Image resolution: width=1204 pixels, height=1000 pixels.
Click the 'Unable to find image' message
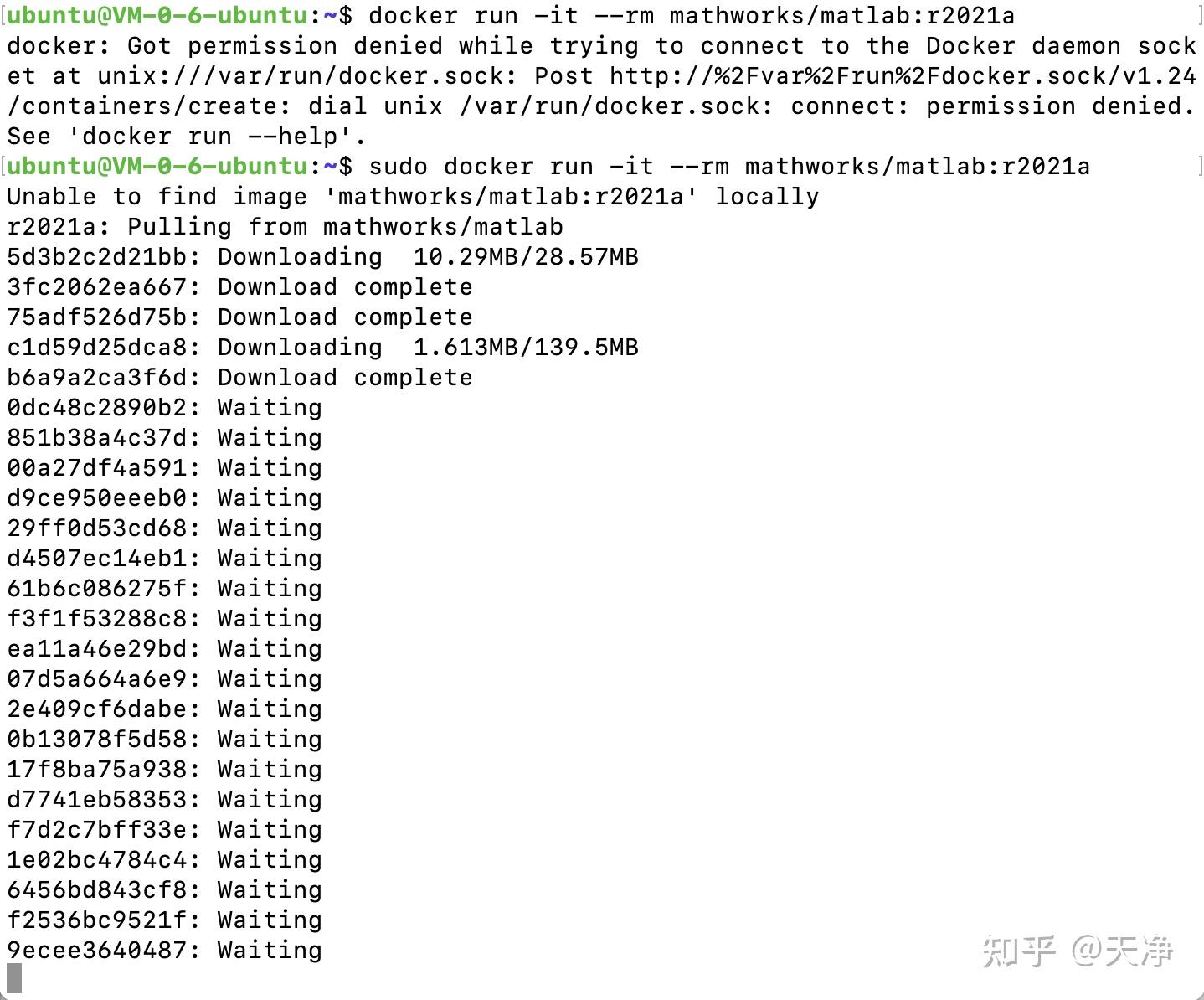click(413, 197)
